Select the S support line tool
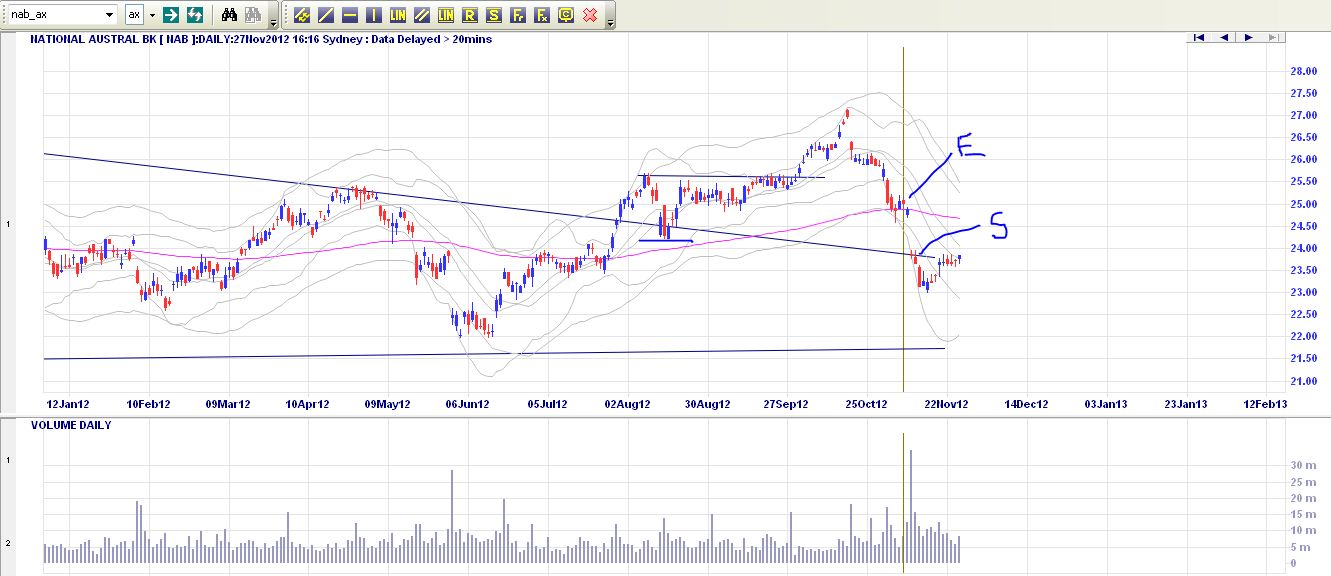 (494, 15)
